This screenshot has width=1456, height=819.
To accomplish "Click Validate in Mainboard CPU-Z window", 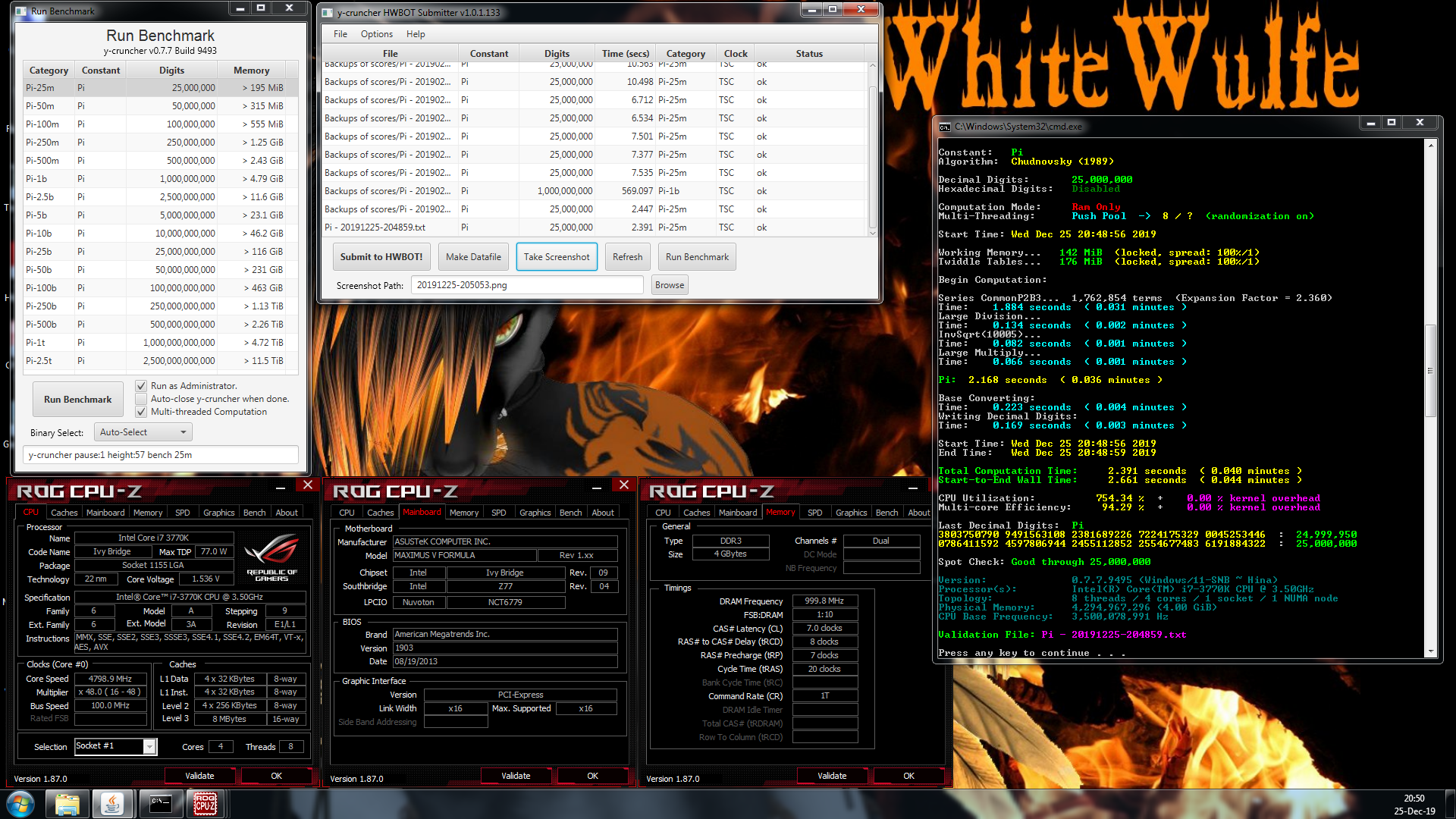I will (x=516, y=776).
